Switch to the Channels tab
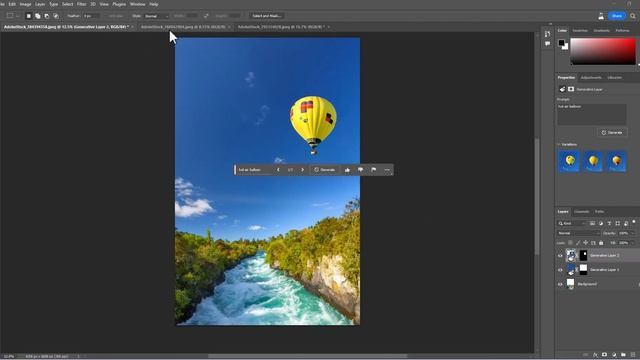Viewport: 640px width, 360px height. coord(582,211)
